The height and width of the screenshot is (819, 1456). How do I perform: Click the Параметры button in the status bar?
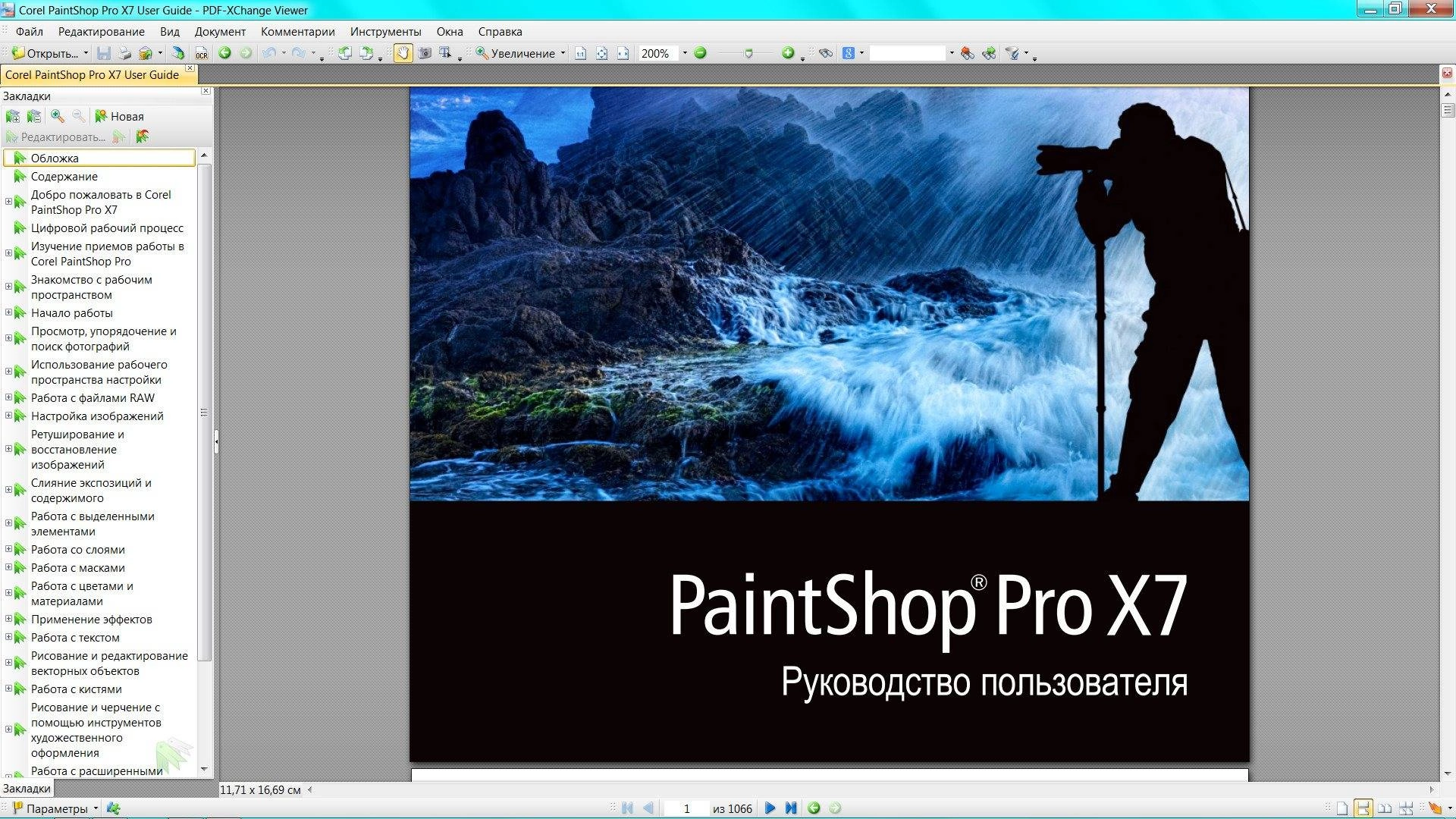point(55,808)
